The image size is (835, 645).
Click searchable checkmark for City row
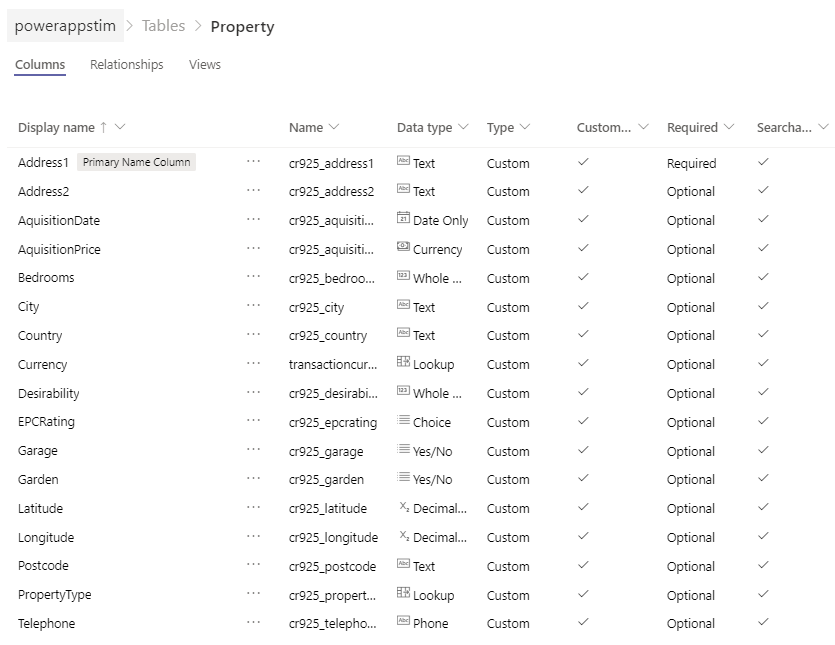tap(763, 306)
